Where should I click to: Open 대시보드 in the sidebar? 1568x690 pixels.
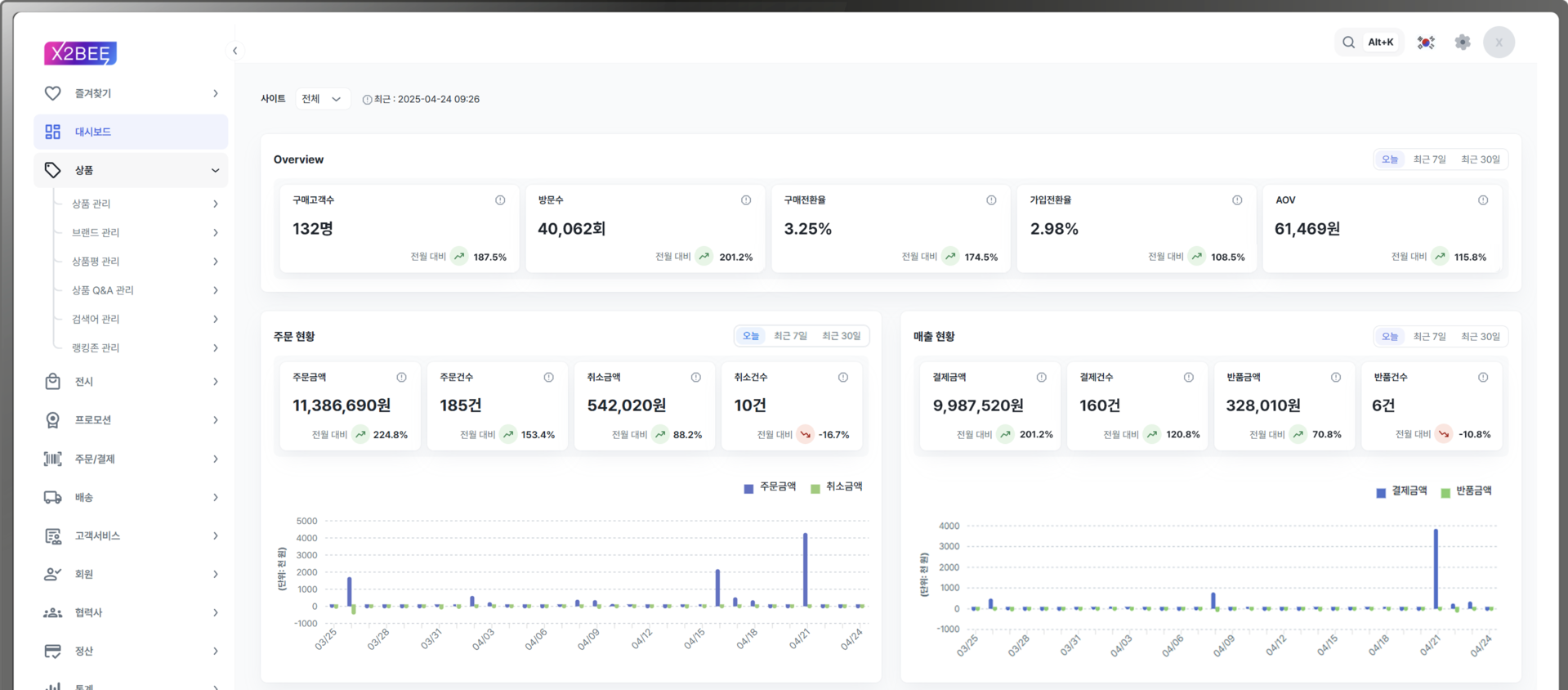tap(131, 132)
